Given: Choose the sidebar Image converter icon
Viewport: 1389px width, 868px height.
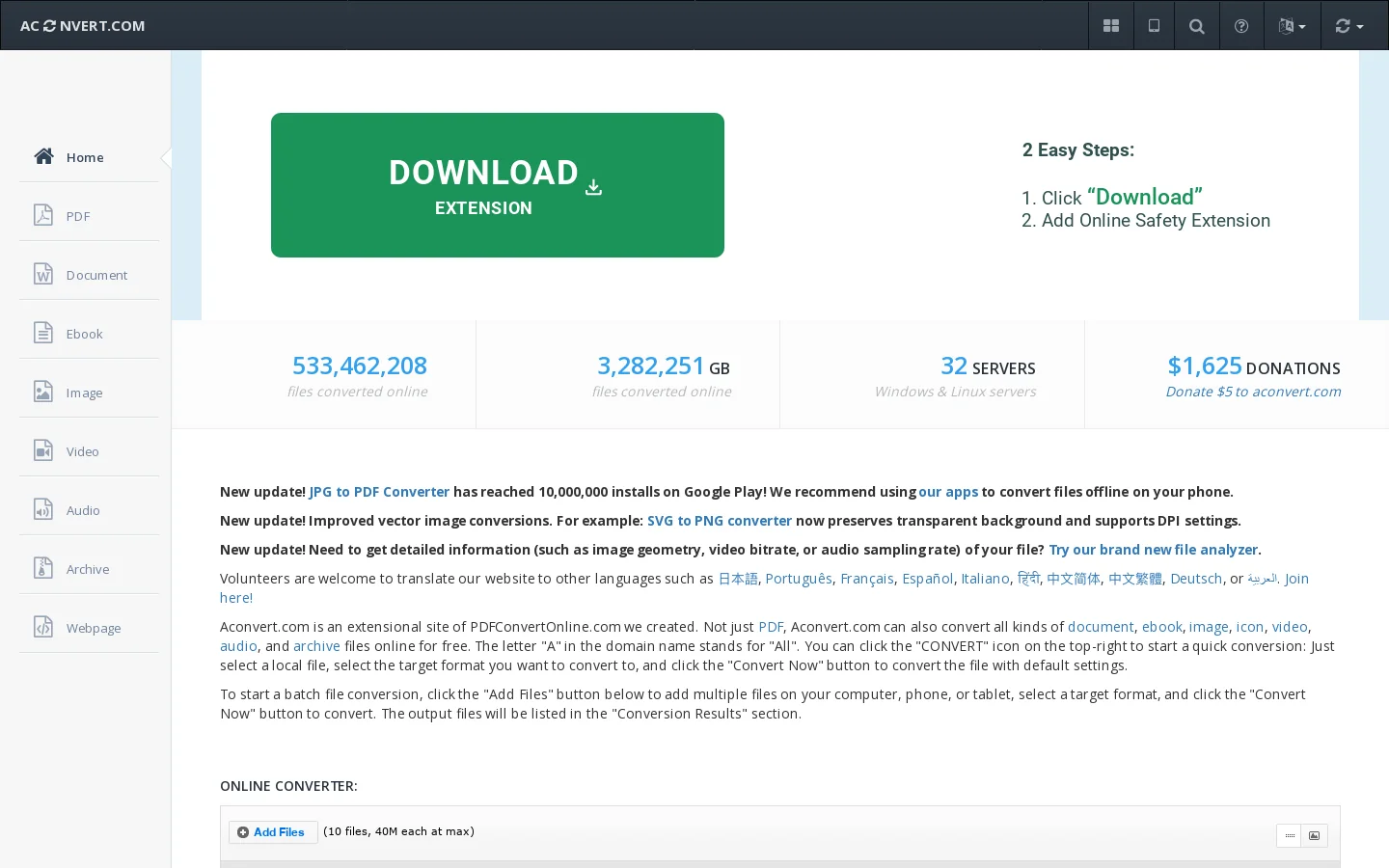Looking at the screenshot, I should 43,393.
